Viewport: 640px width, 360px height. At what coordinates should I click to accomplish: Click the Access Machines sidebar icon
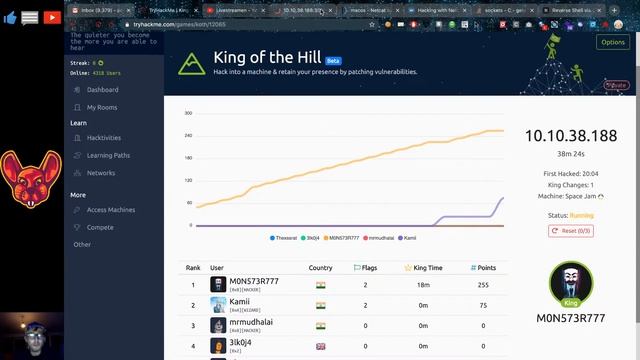(77, 210)
